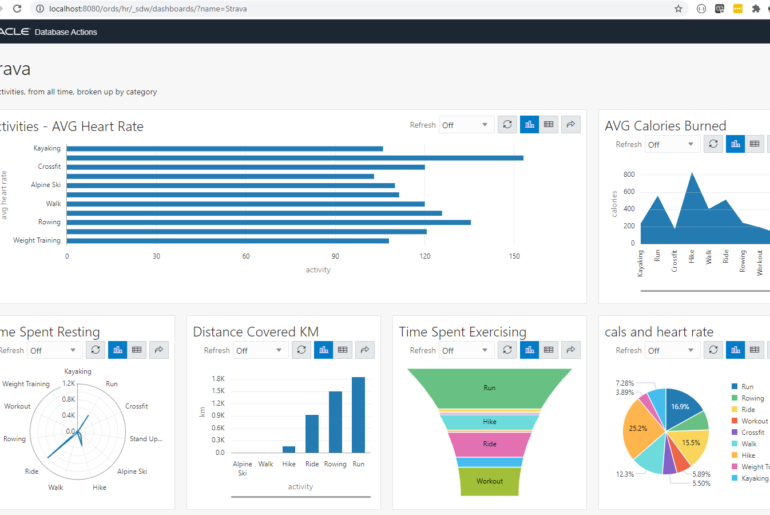
Task: Click the Weight Training heart rate bar
Action: coord(228,241)
